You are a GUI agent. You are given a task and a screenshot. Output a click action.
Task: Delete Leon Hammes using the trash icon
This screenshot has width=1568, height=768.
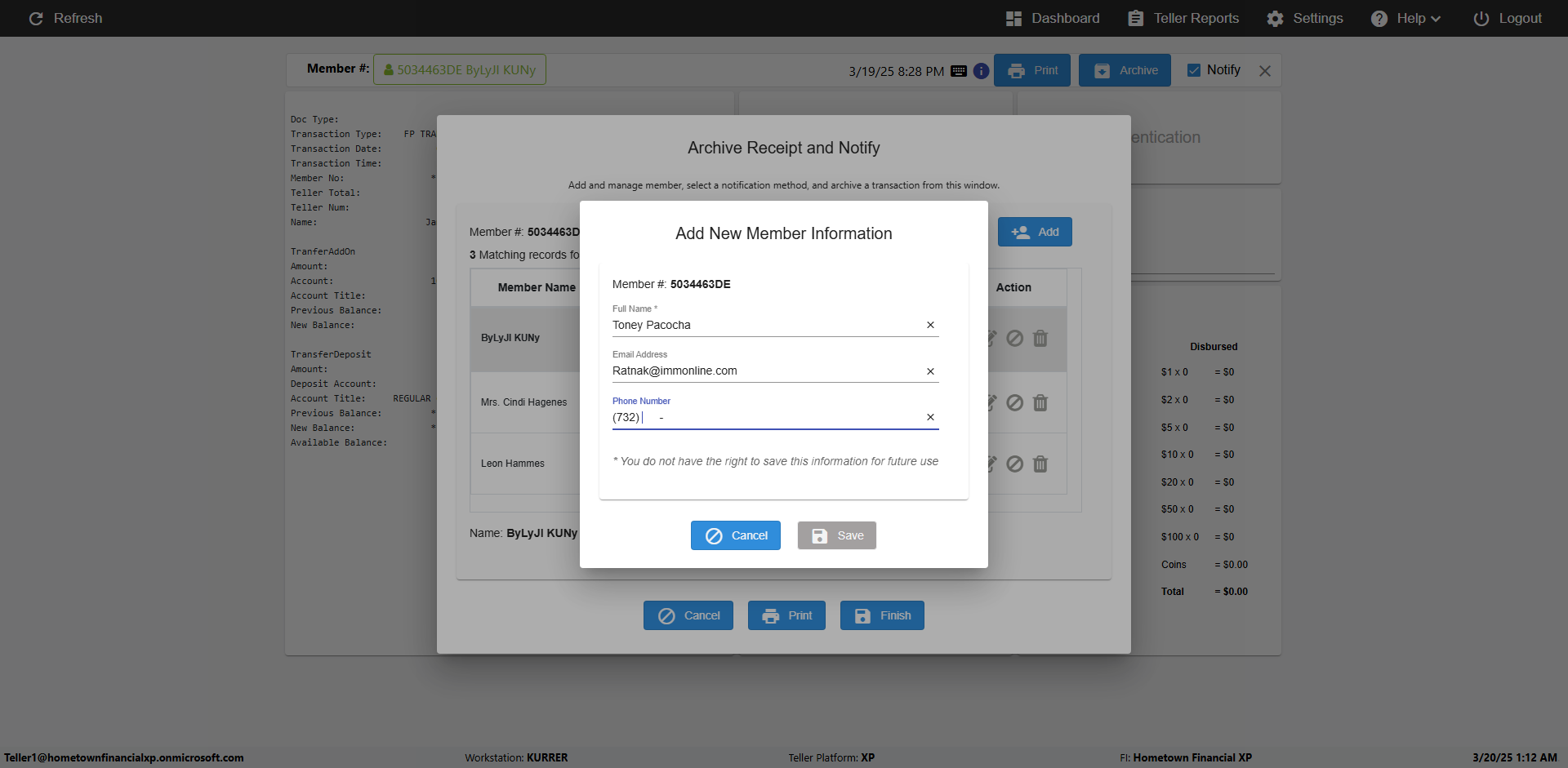(1040, 464)
